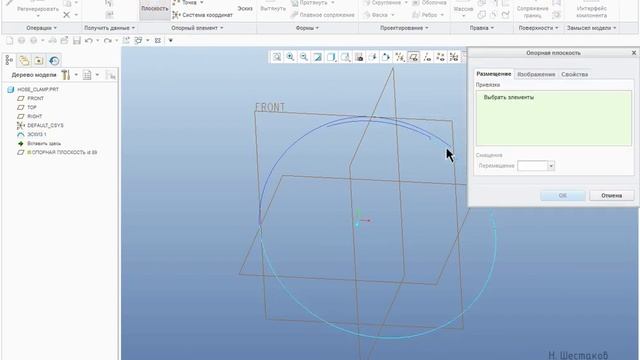640x360 pixels.
Task: Select the RIGHT plane in model tree
Action: click(35, 116)
